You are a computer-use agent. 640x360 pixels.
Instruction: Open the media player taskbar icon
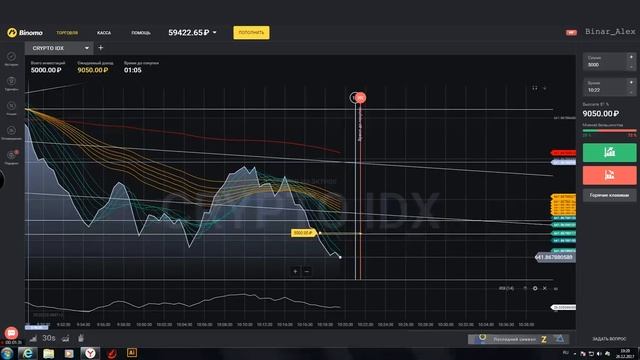coord(69,353)
